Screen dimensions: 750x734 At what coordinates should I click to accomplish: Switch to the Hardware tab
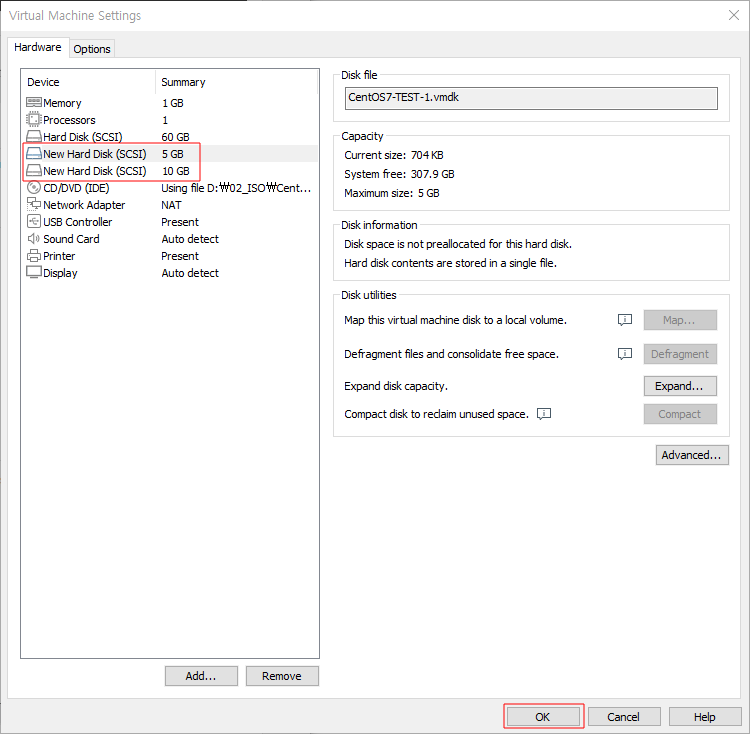(38, 47)
